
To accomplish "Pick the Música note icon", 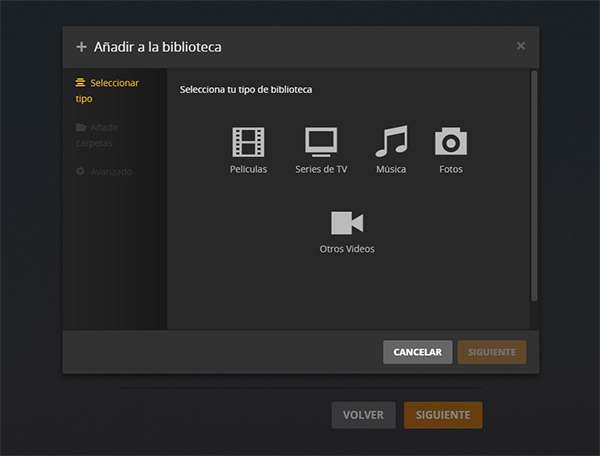I will point(391,143).
